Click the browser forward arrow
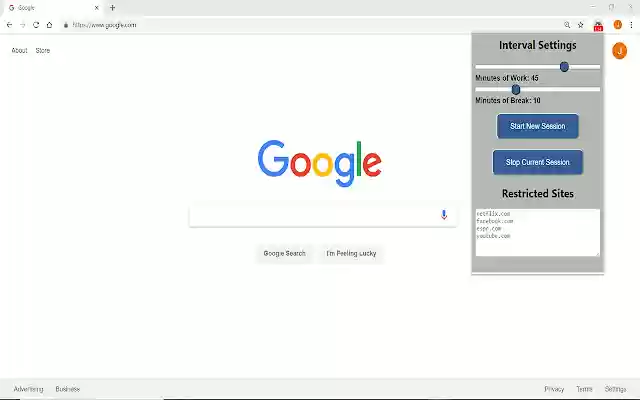The image size is (640, 400). coord(22,25)
